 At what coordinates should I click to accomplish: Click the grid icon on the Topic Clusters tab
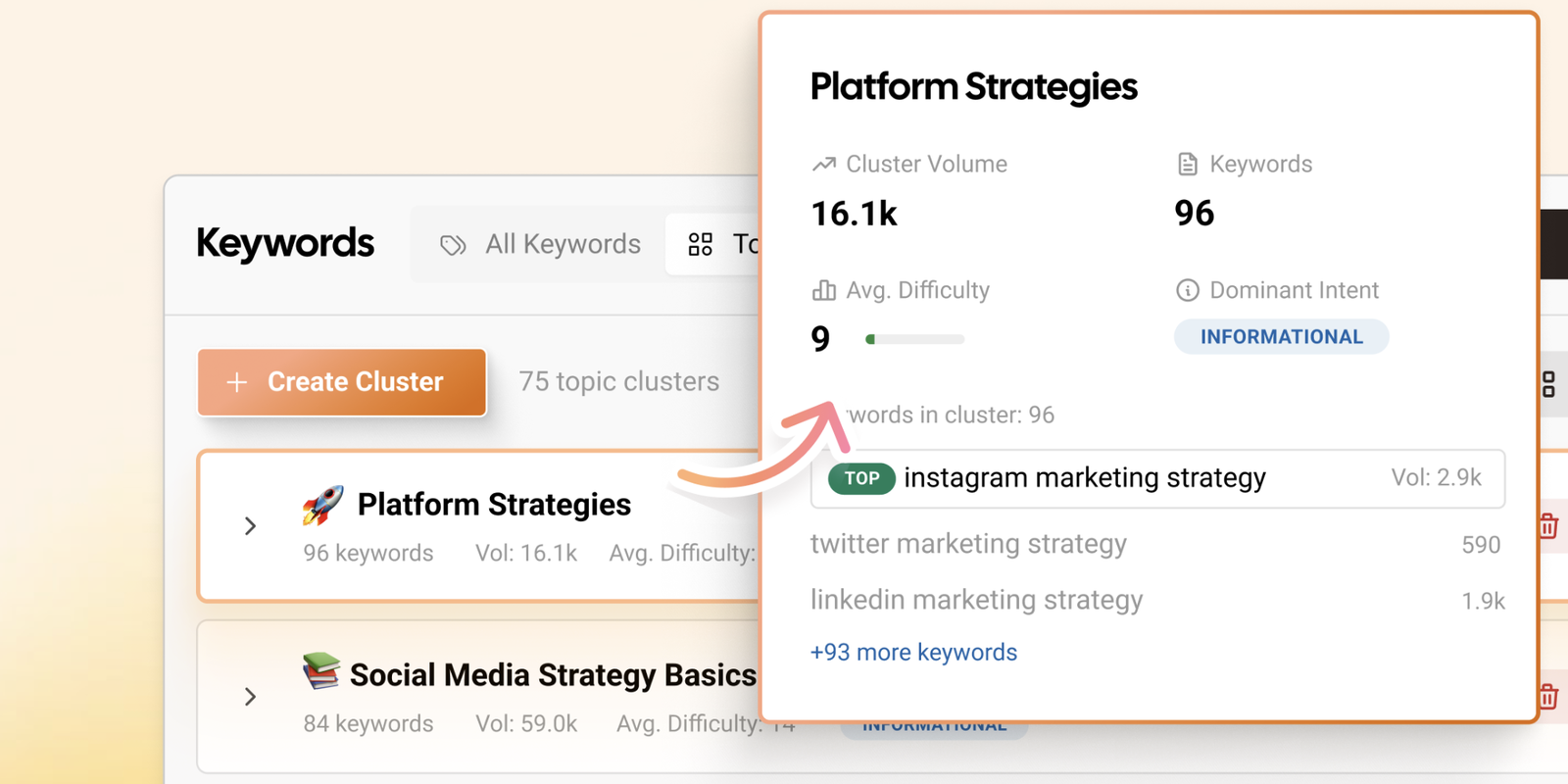coord(700,244)
